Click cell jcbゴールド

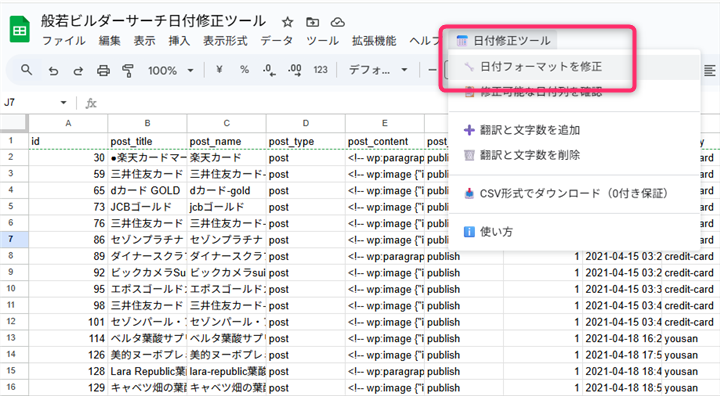coord(226,207)
